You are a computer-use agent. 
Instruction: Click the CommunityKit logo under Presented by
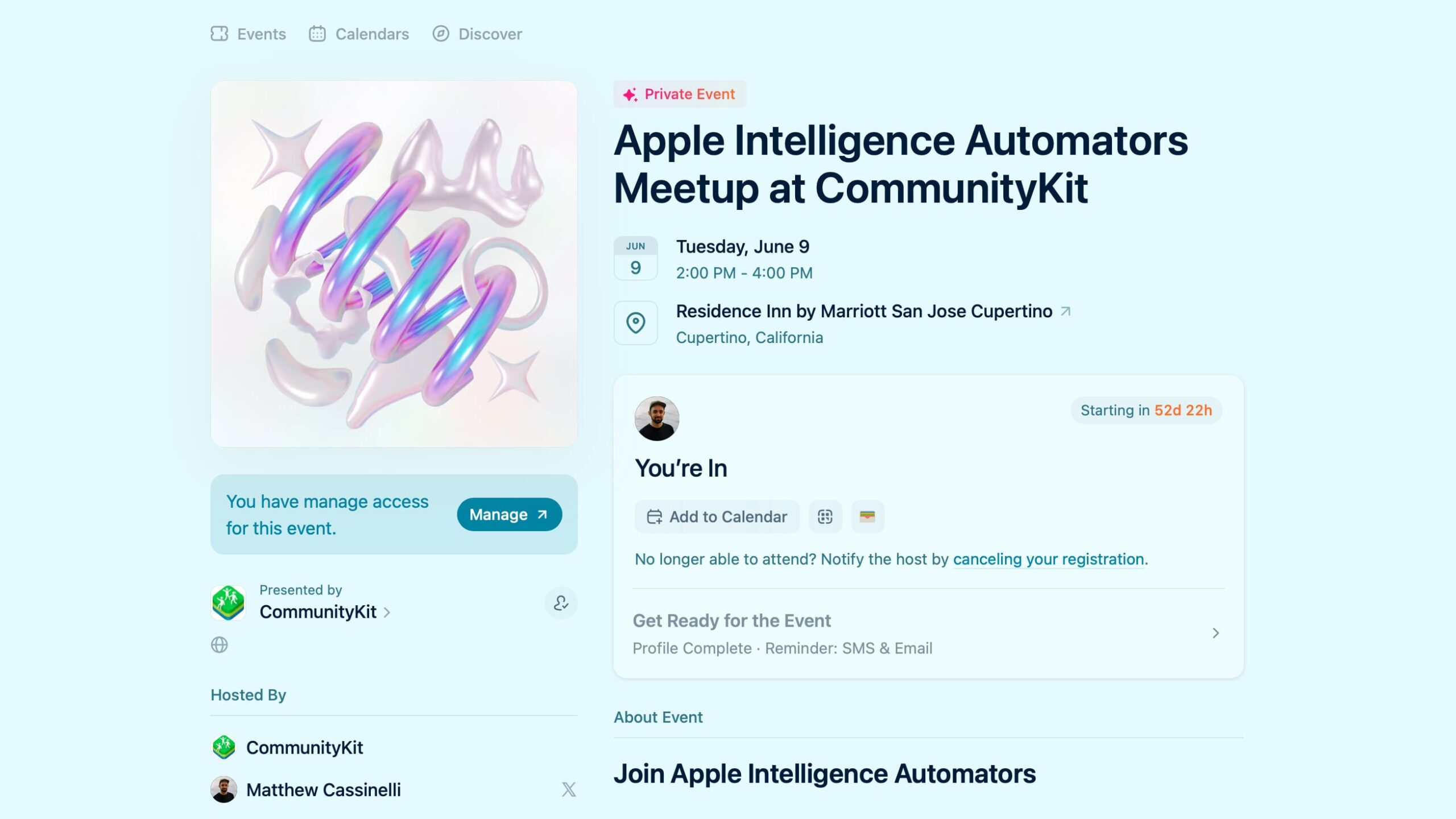point(228,602)
